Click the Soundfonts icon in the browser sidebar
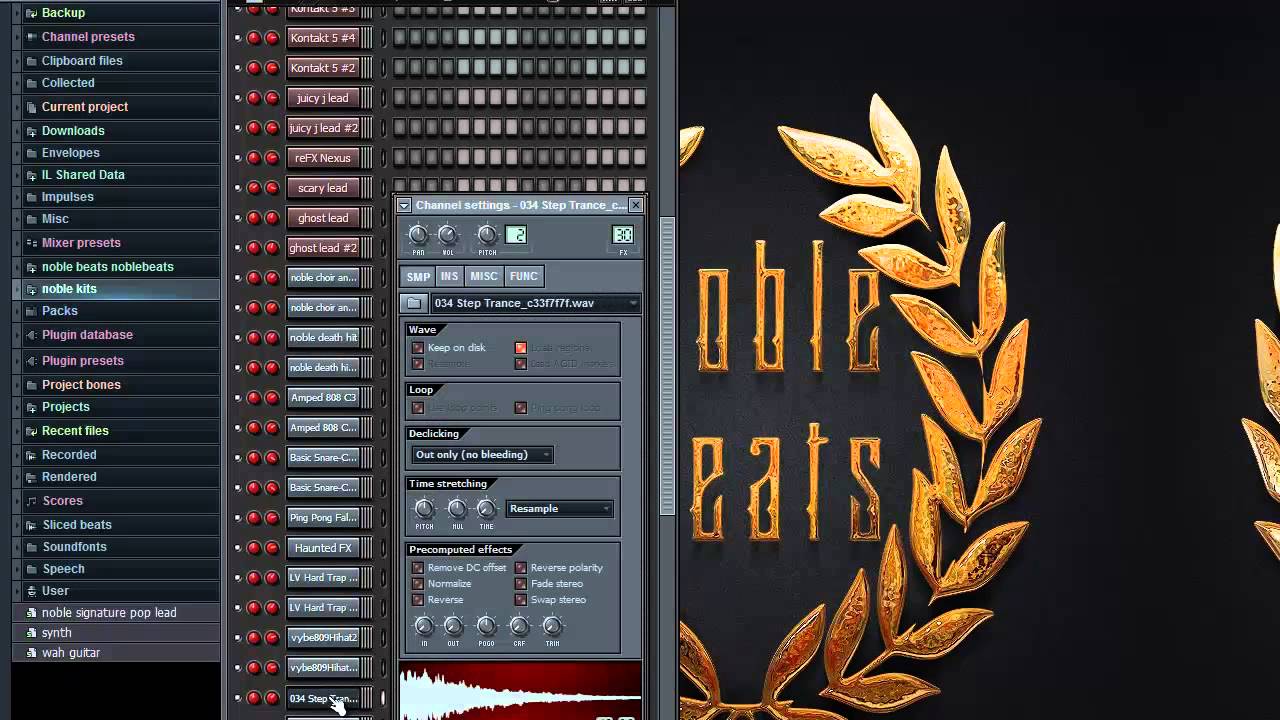Screen dimensions: 1280x720 [31, 547]
